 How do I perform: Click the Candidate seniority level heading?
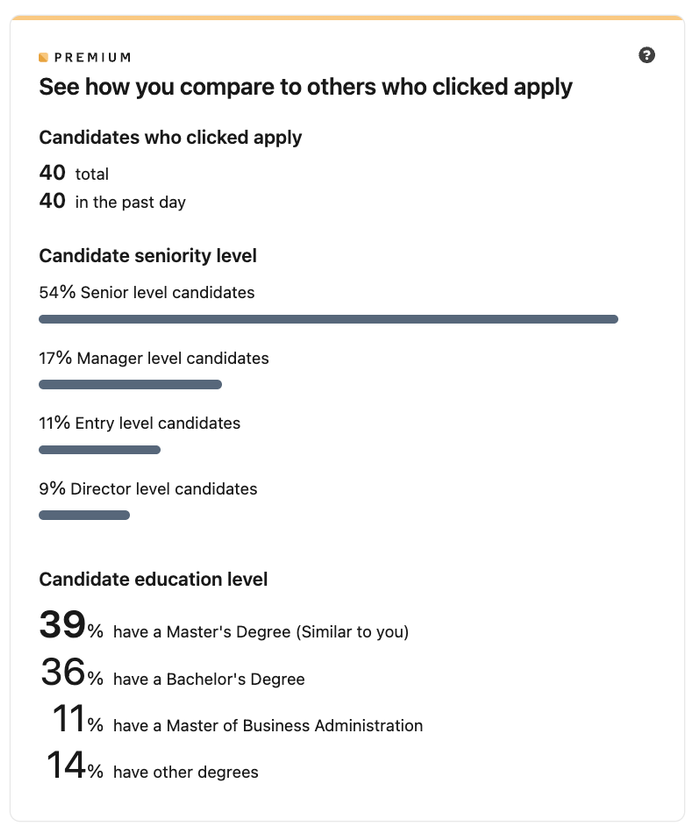click(148, 256)
